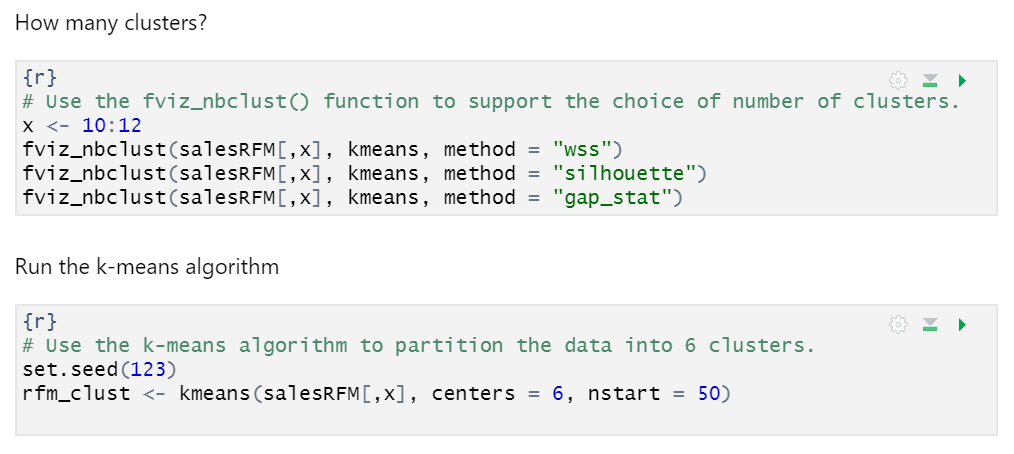Click the "wss" method string
This screenshot has width=1014, height=454.
[x=588, y=149]
